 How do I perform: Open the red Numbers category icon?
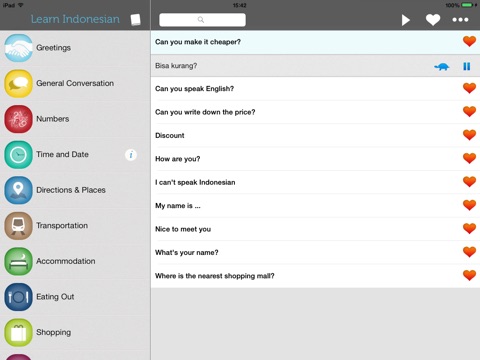point(18,119)
